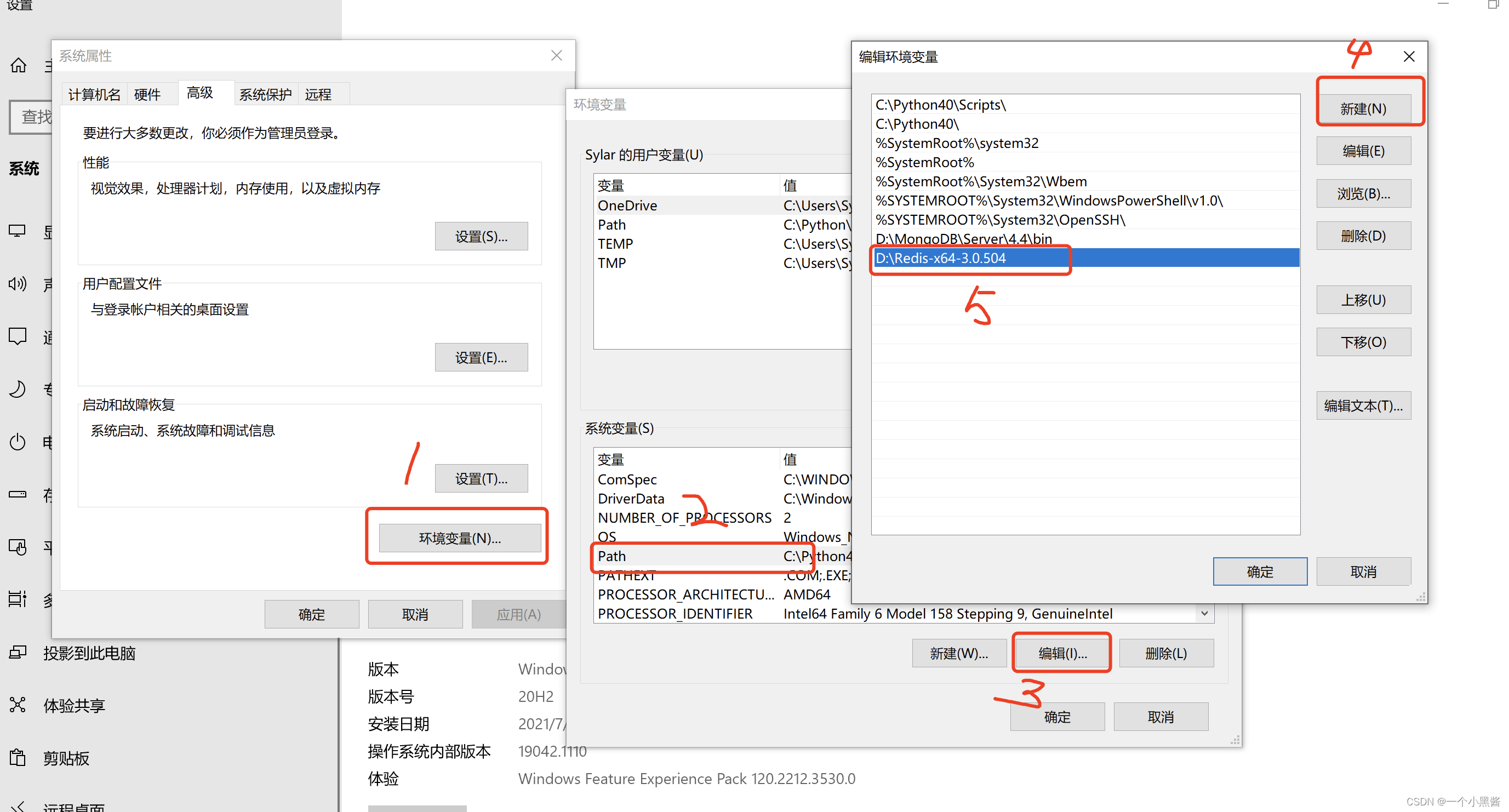Click the Clipboard icon in sidebar
This screenshot has height=812, width=1509.
tap(18, 758)
